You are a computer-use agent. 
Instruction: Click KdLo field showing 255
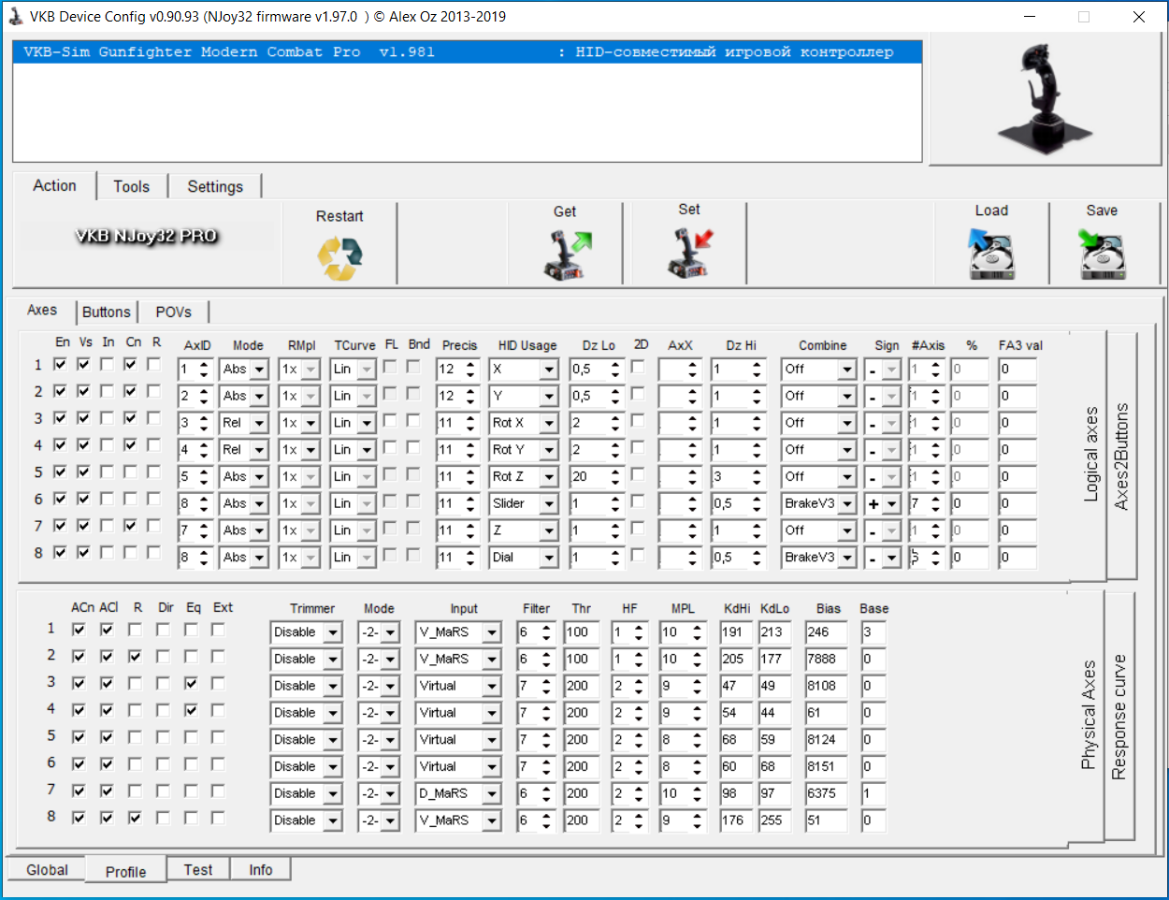[x=774, y=820]
